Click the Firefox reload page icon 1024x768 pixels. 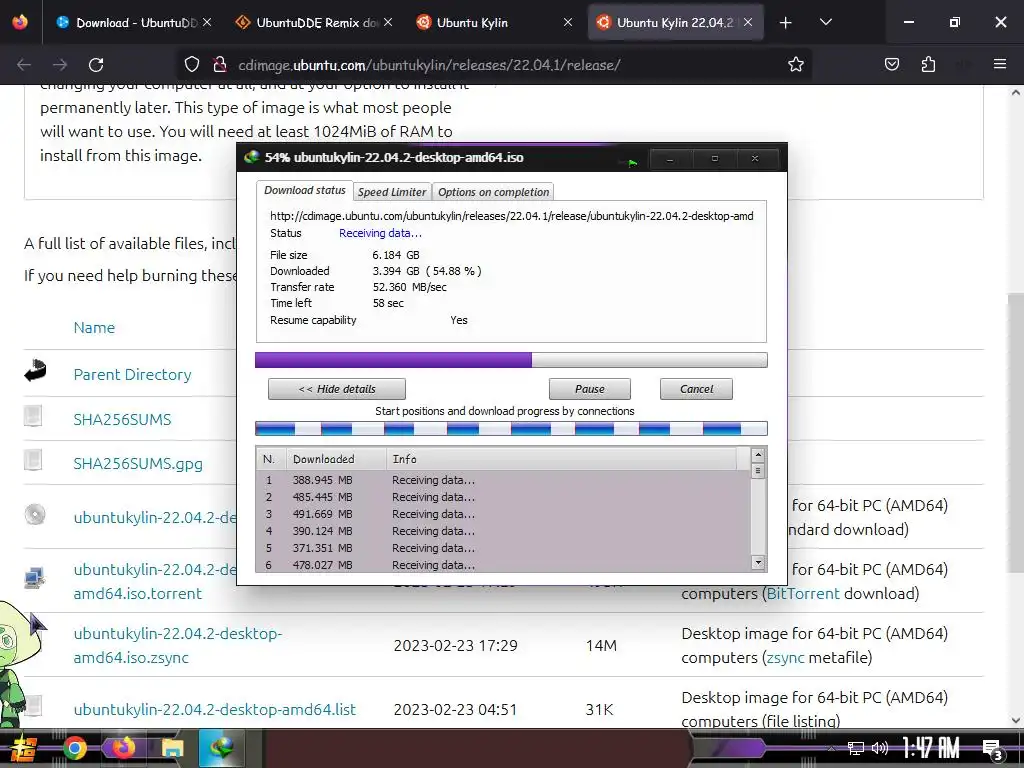point(96,65)
